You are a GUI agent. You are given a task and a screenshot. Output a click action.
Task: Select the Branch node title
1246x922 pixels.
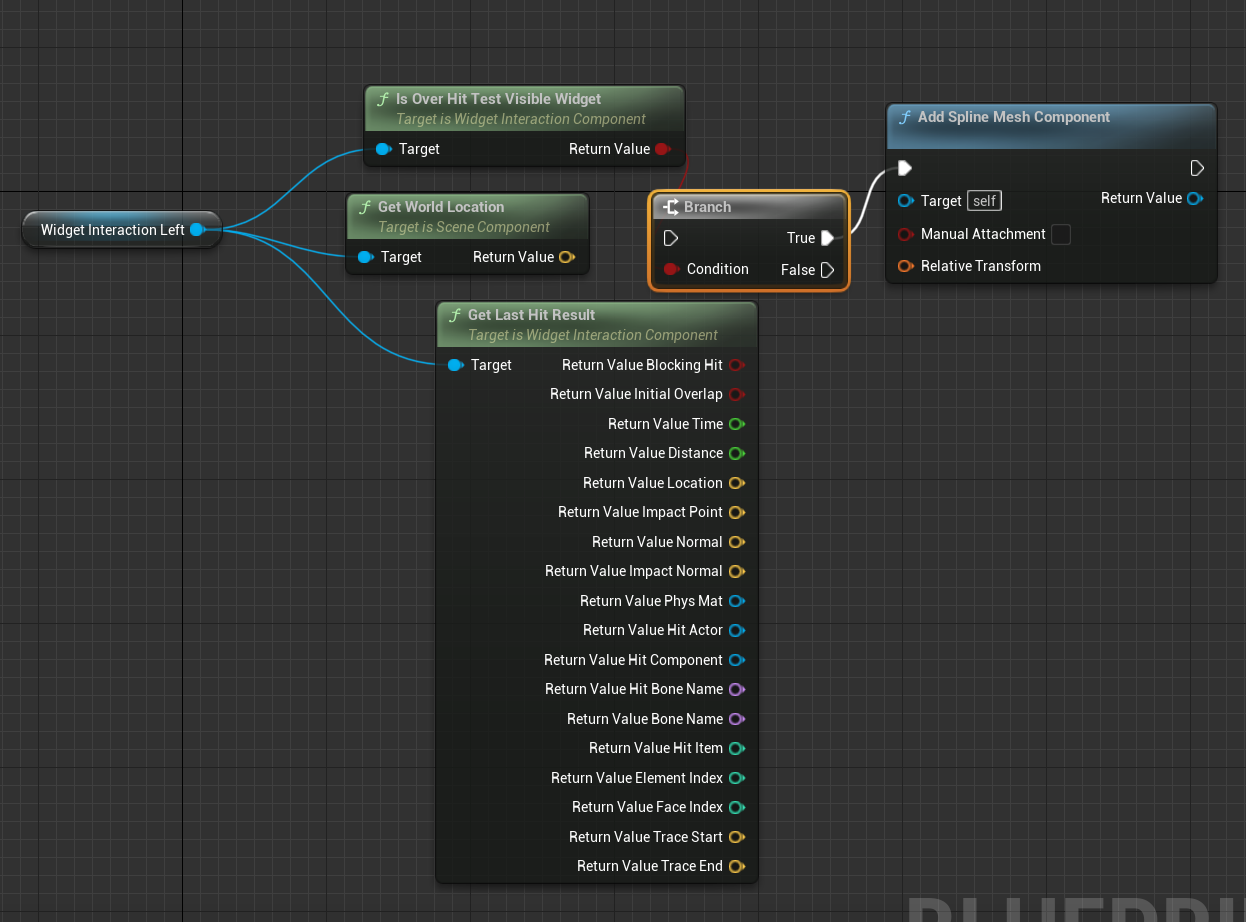(x=707, y=207)
